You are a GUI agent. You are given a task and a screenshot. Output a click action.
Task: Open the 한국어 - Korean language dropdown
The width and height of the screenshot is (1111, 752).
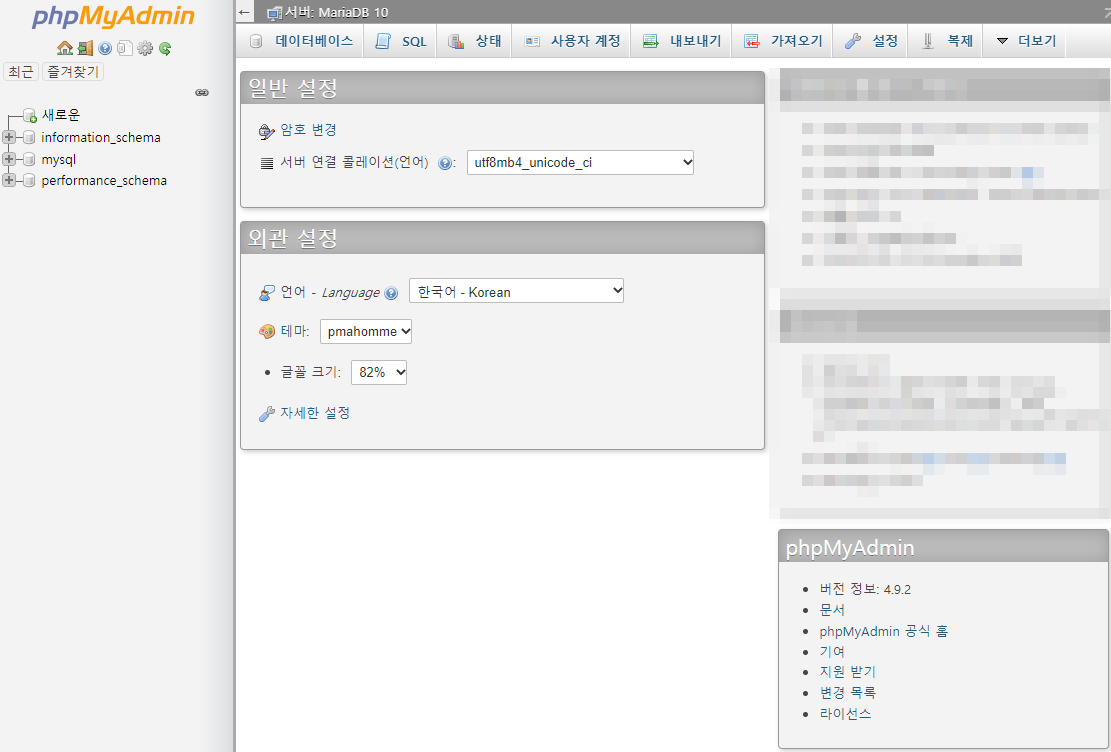coord(517,291)
